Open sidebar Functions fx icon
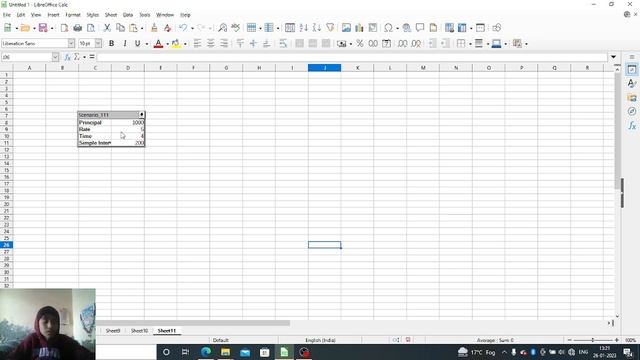640x360 pixels. click(x=632, y=125)
